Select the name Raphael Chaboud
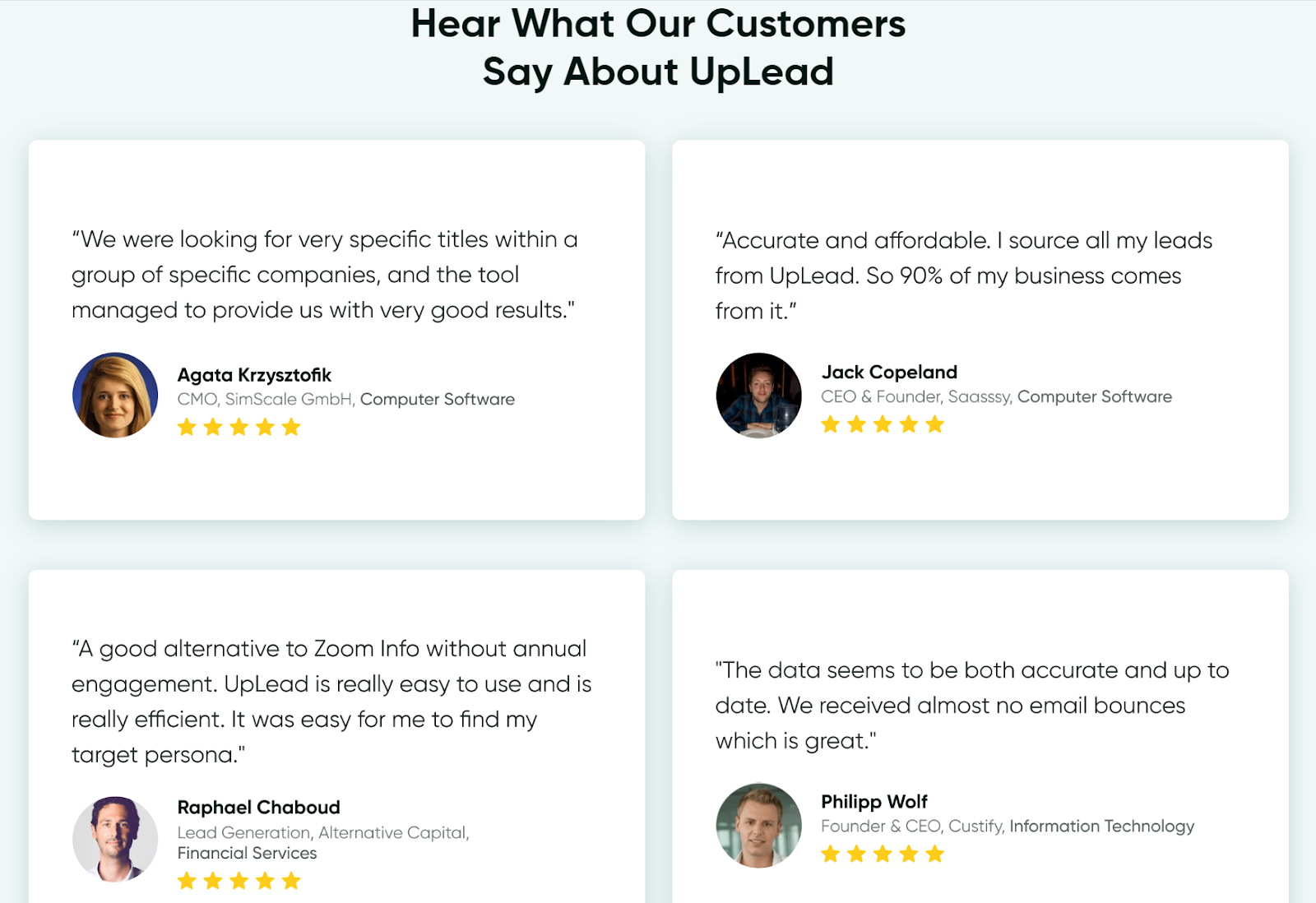Image resolution: width=1316 pixels, height=903 pixels. pyautogui.click(x=259, y=808)
